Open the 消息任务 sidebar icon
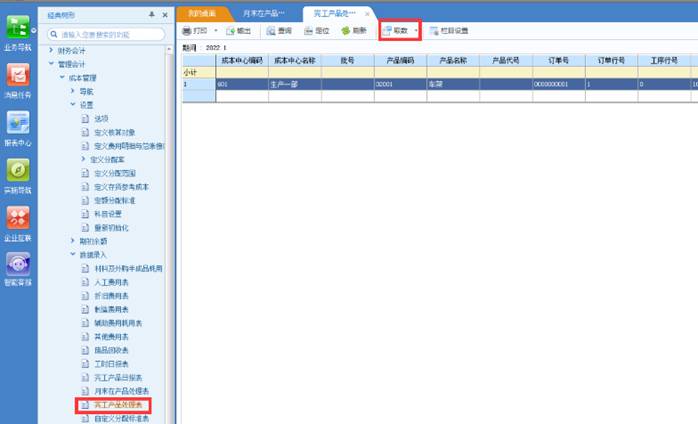This screenshot has width=698, height=424. [x=17, y=80]
